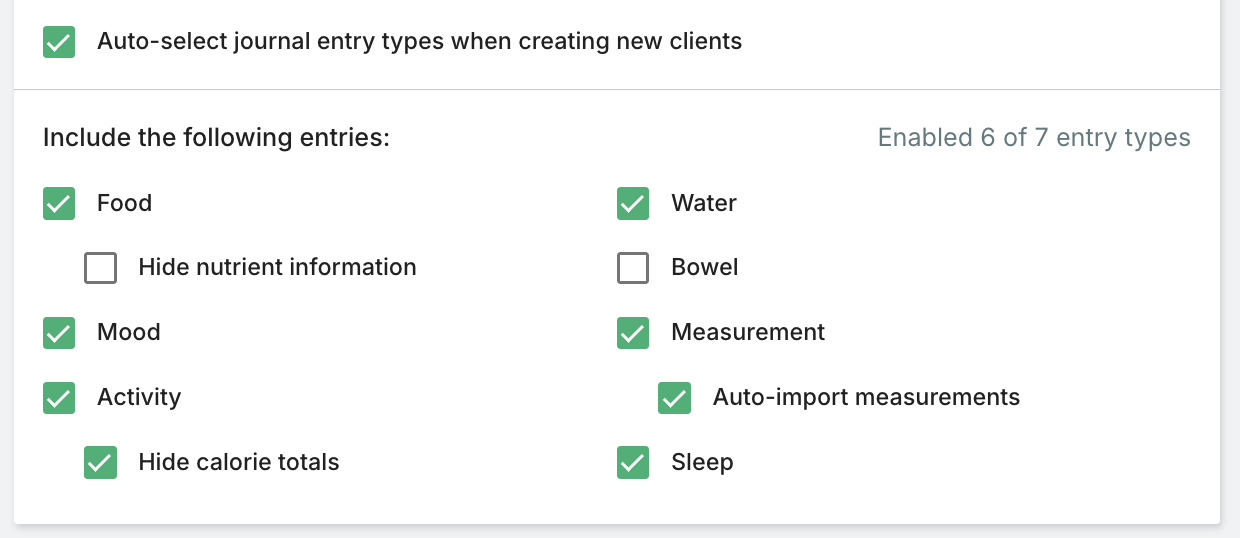Click the 'Bowel' label text

click(705, 268)
